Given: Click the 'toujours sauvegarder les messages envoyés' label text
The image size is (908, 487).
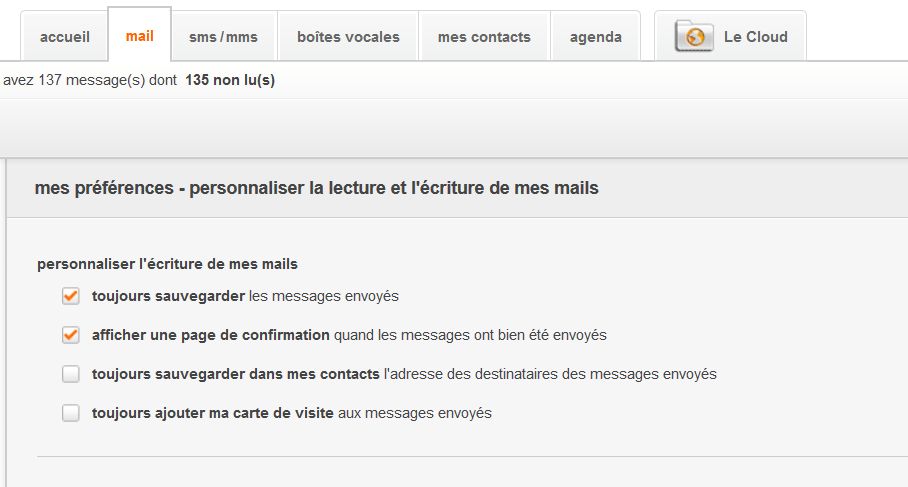Looking at the screenshot, I should point(245,296).
